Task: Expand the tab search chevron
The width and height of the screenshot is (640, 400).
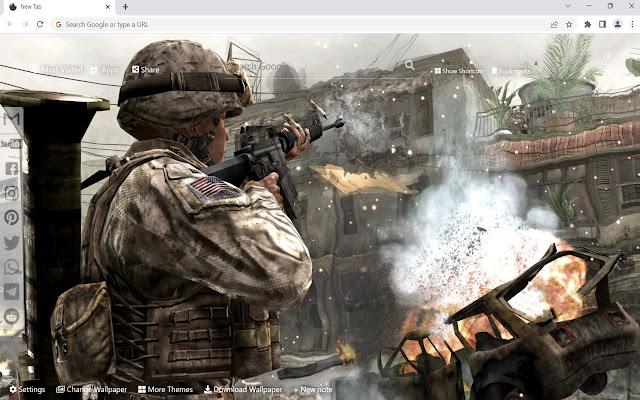Action: point(568,6)
